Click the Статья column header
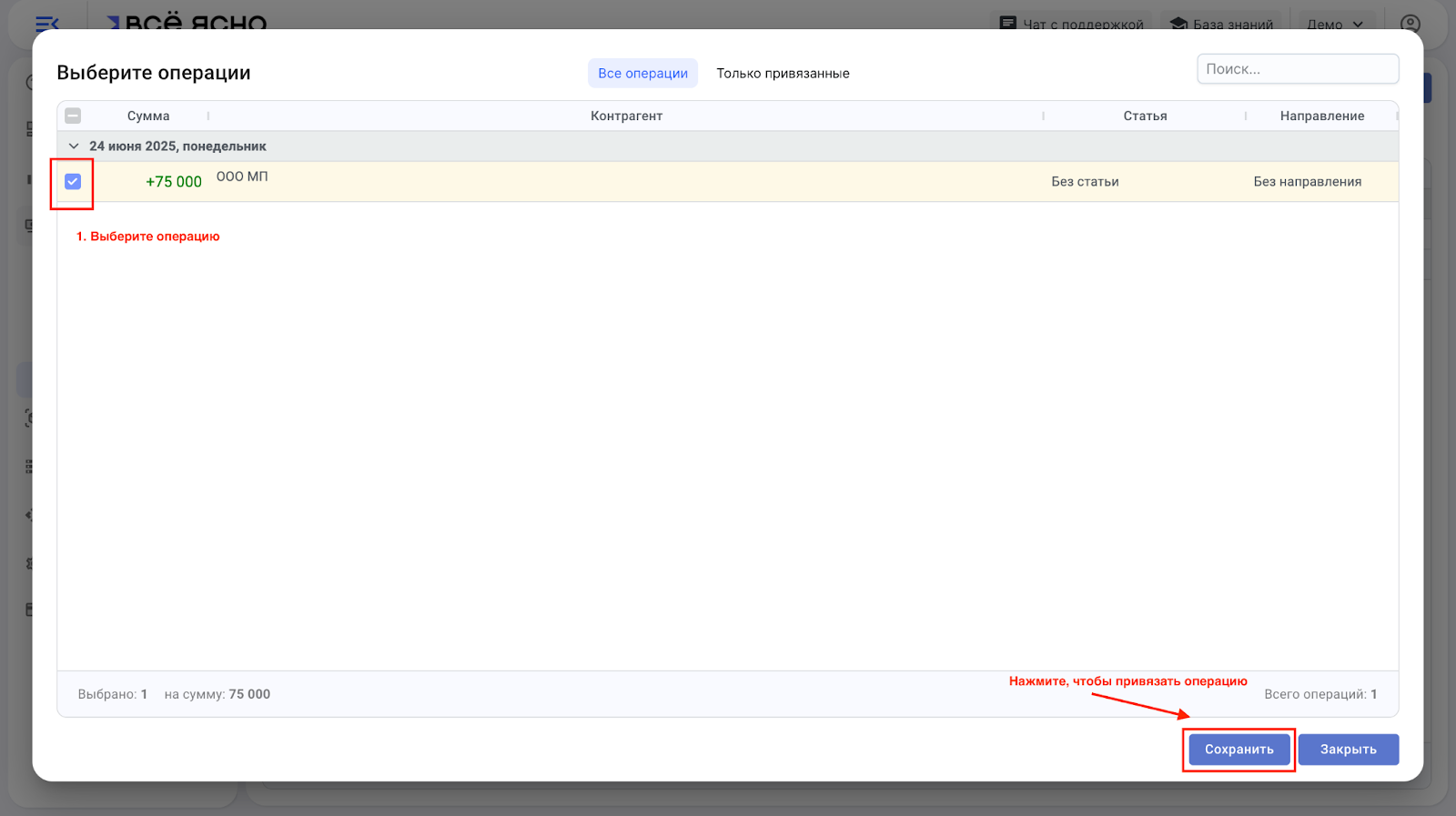1456x816 pixels. click(1144, 116)
